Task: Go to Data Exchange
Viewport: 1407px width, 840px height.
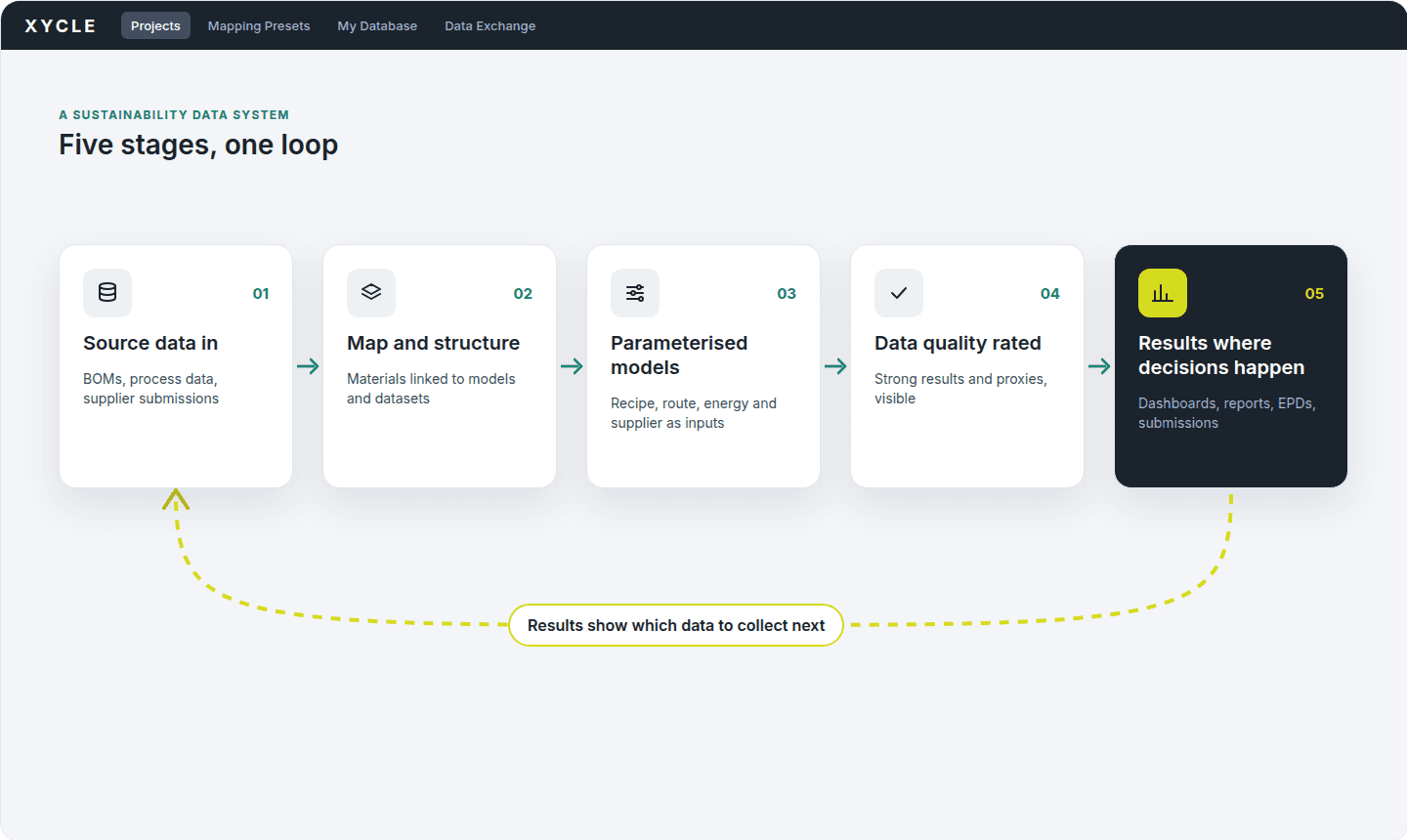Action: tap(490, 25)
